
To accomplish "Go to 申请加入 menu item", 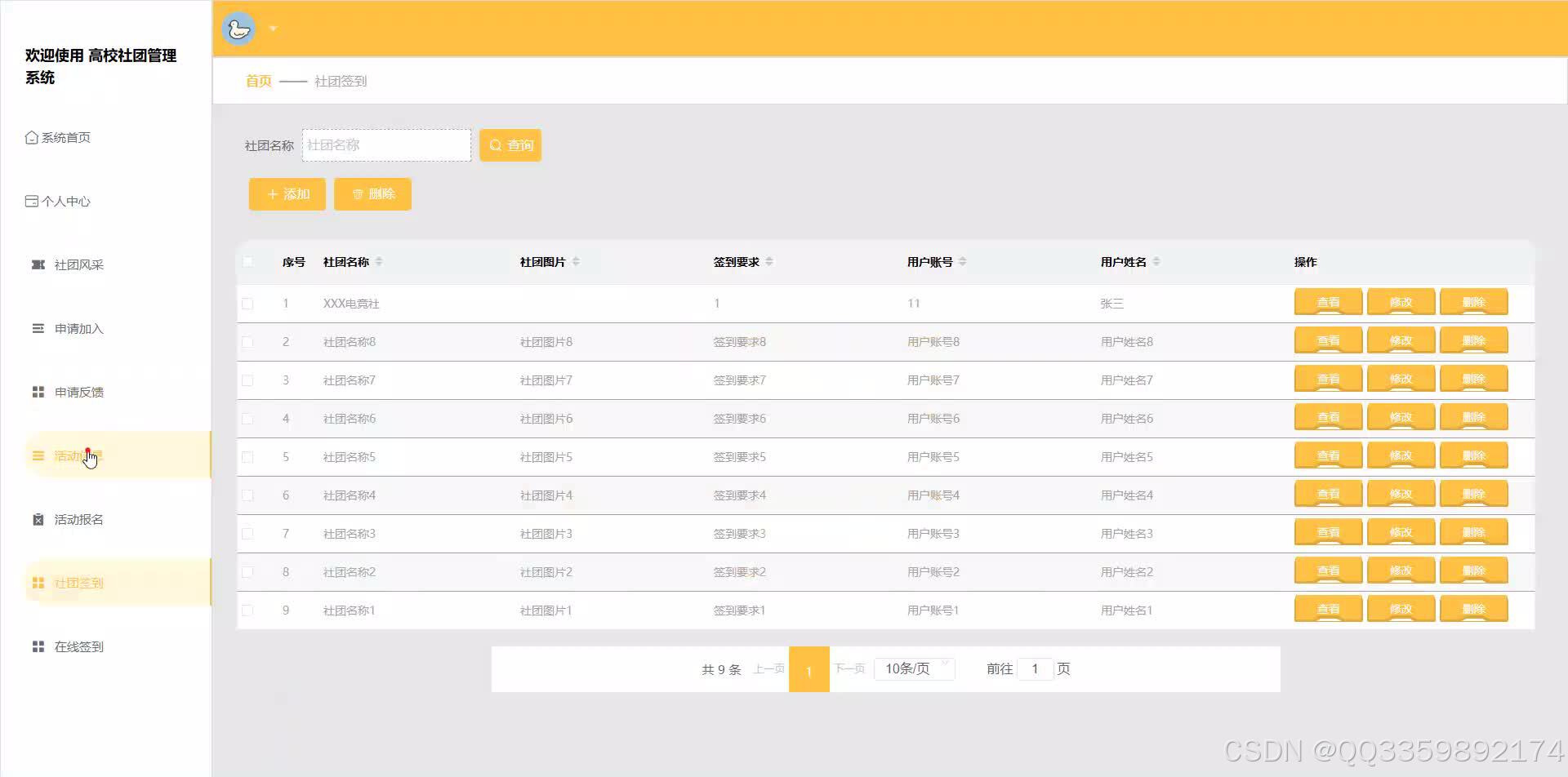I will [78, 328].
